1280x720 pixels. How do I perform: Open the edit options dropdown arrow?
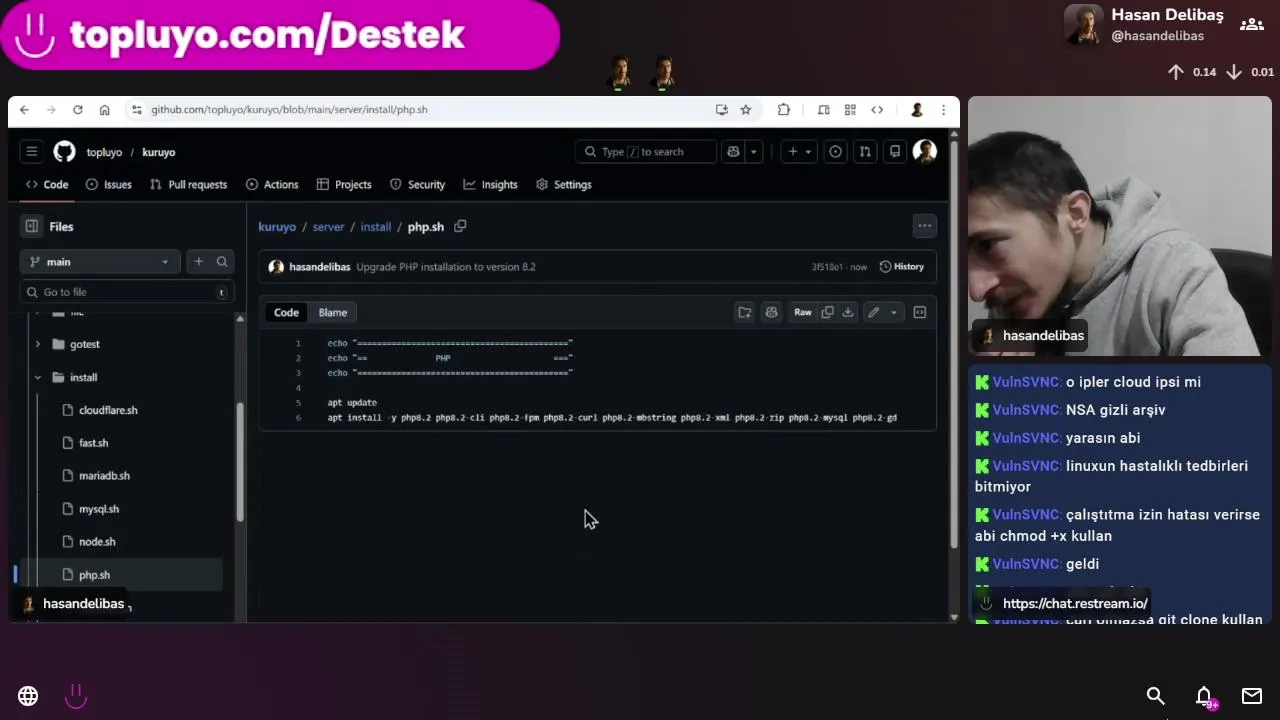[x=894, y=313]
